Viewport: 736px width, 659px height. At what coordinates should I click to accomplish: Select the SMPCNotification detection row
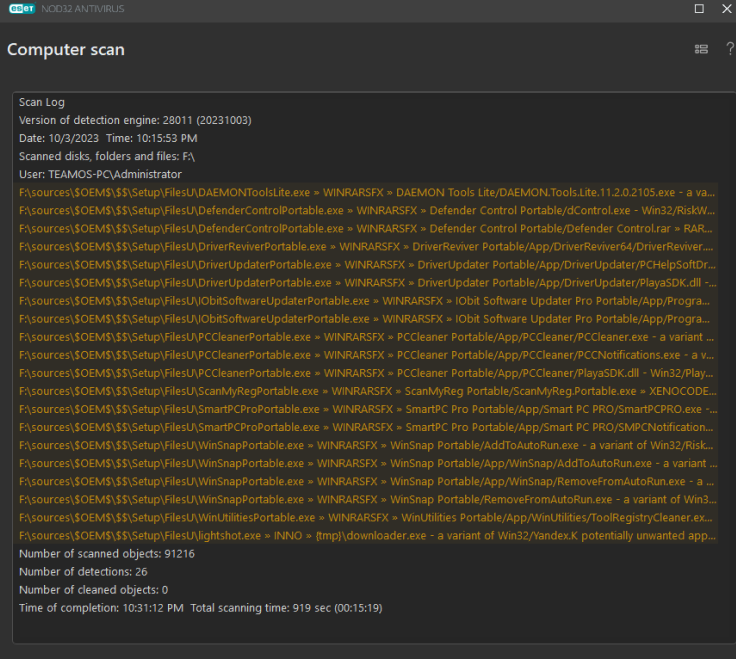[367, 427]
